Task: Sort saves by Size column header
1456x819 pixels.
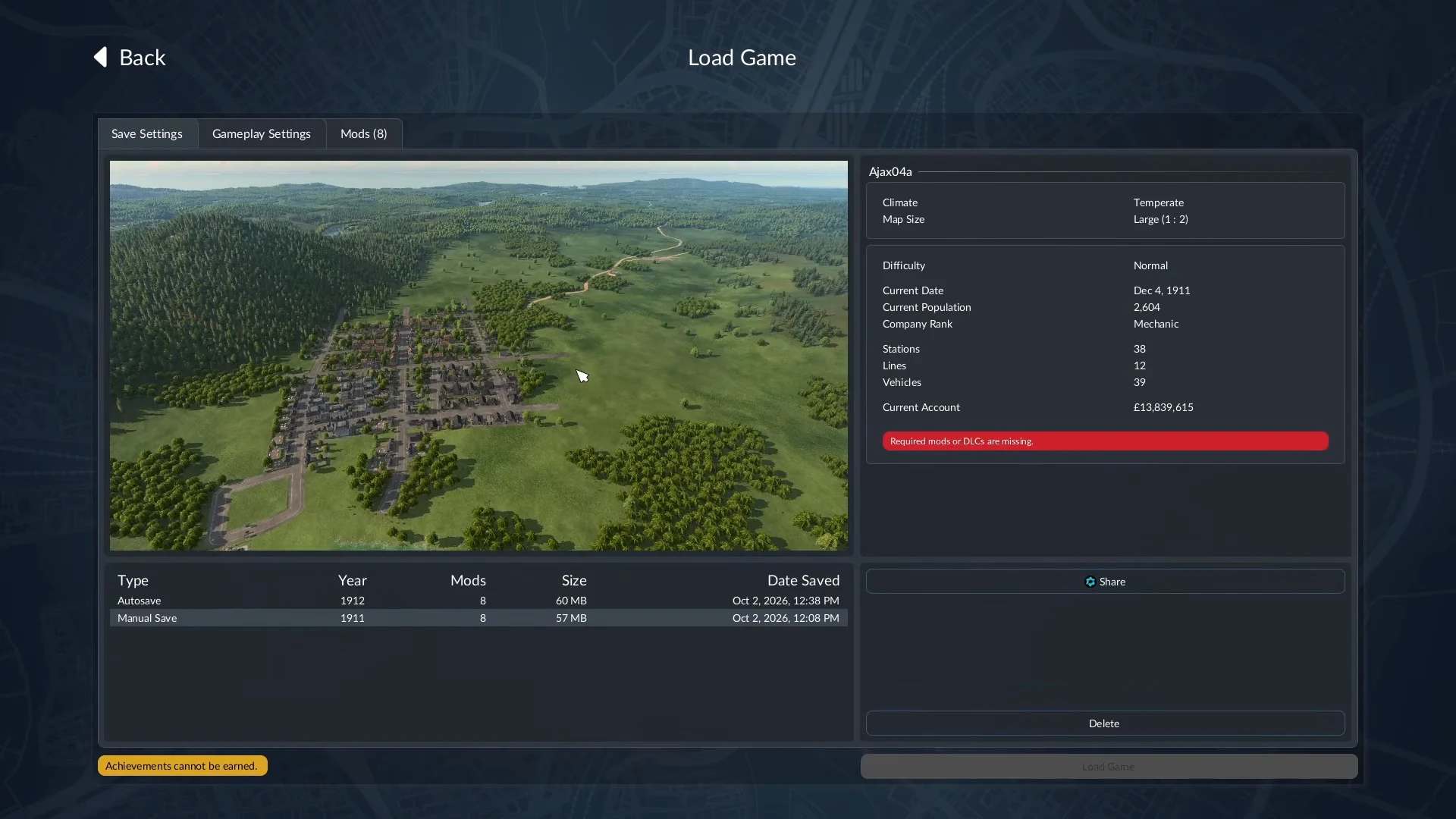Action: [x=574, y=580]
